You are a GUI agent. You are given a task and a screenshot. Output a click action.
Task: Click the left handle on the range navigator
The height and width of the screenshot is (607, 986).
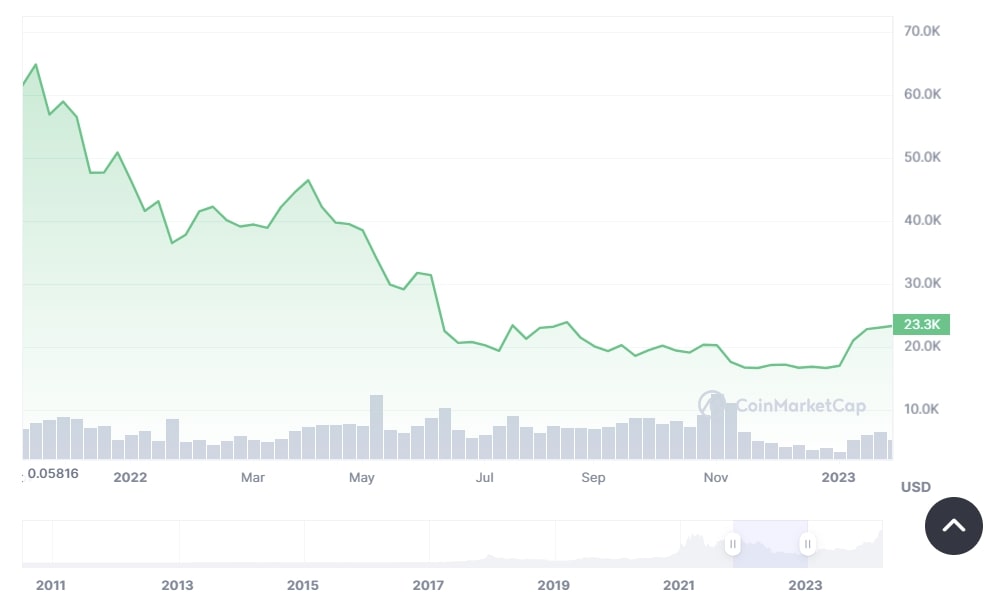pyautogui.click(x=733, y=543)
